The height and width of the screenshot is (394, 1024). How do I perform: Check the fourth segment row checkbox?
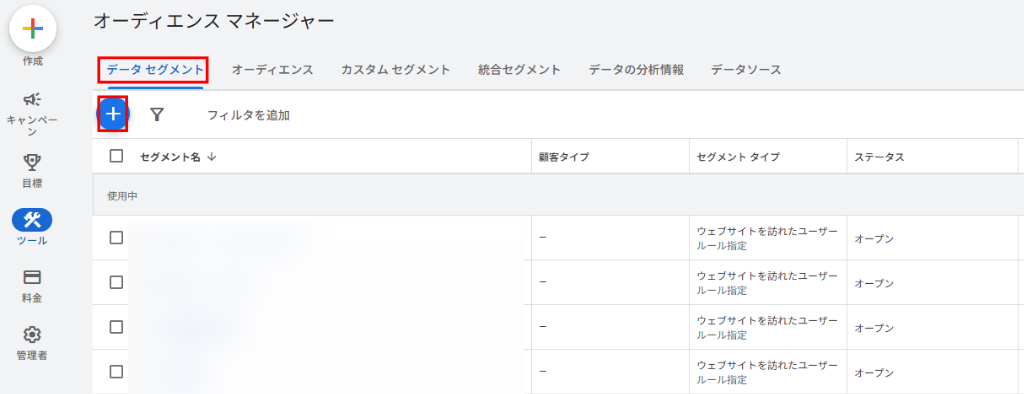pyautogui.click(x=116, y=372)
